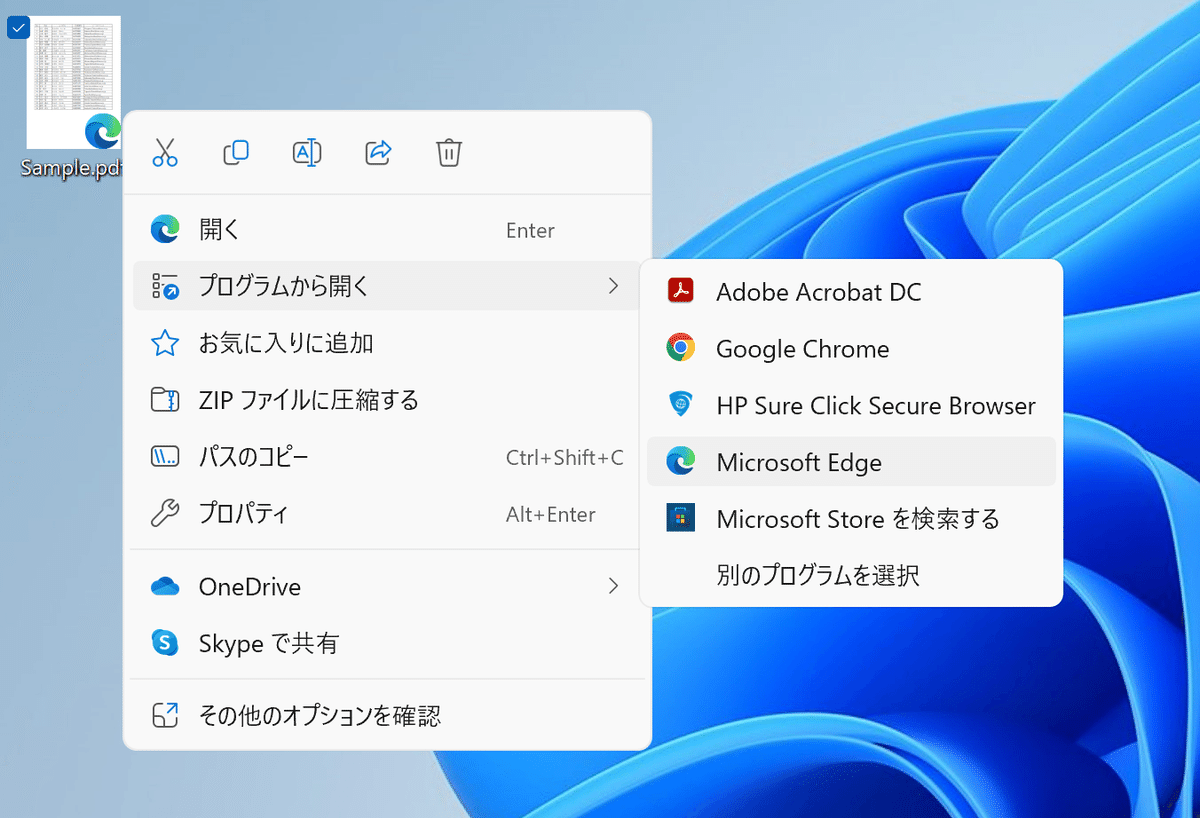Click the open-with list icon
The width and height of the screenshot is (1200, 818).
point(165,287)
